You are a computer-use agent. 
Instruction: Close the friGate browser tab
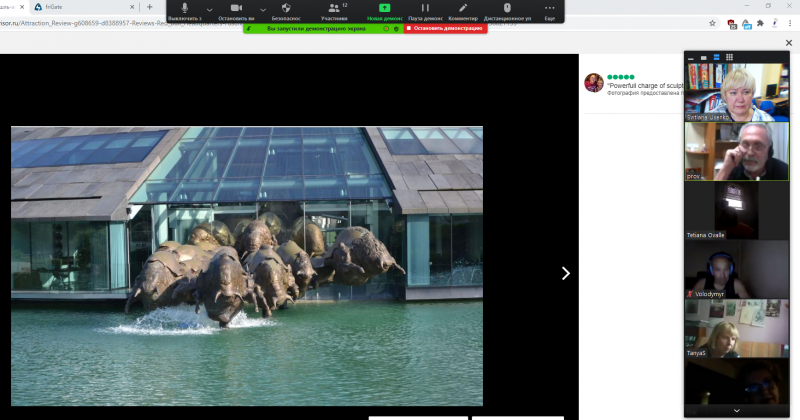(x=132, y=7)
